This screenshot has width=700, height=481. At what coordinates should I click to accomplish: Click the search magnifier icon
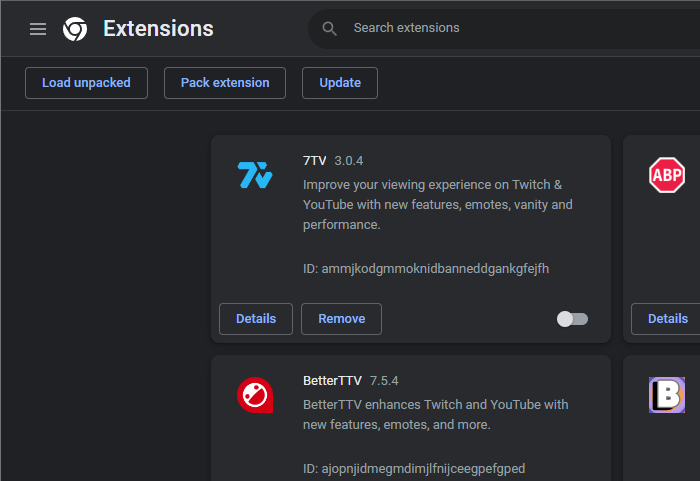point(331,29)
